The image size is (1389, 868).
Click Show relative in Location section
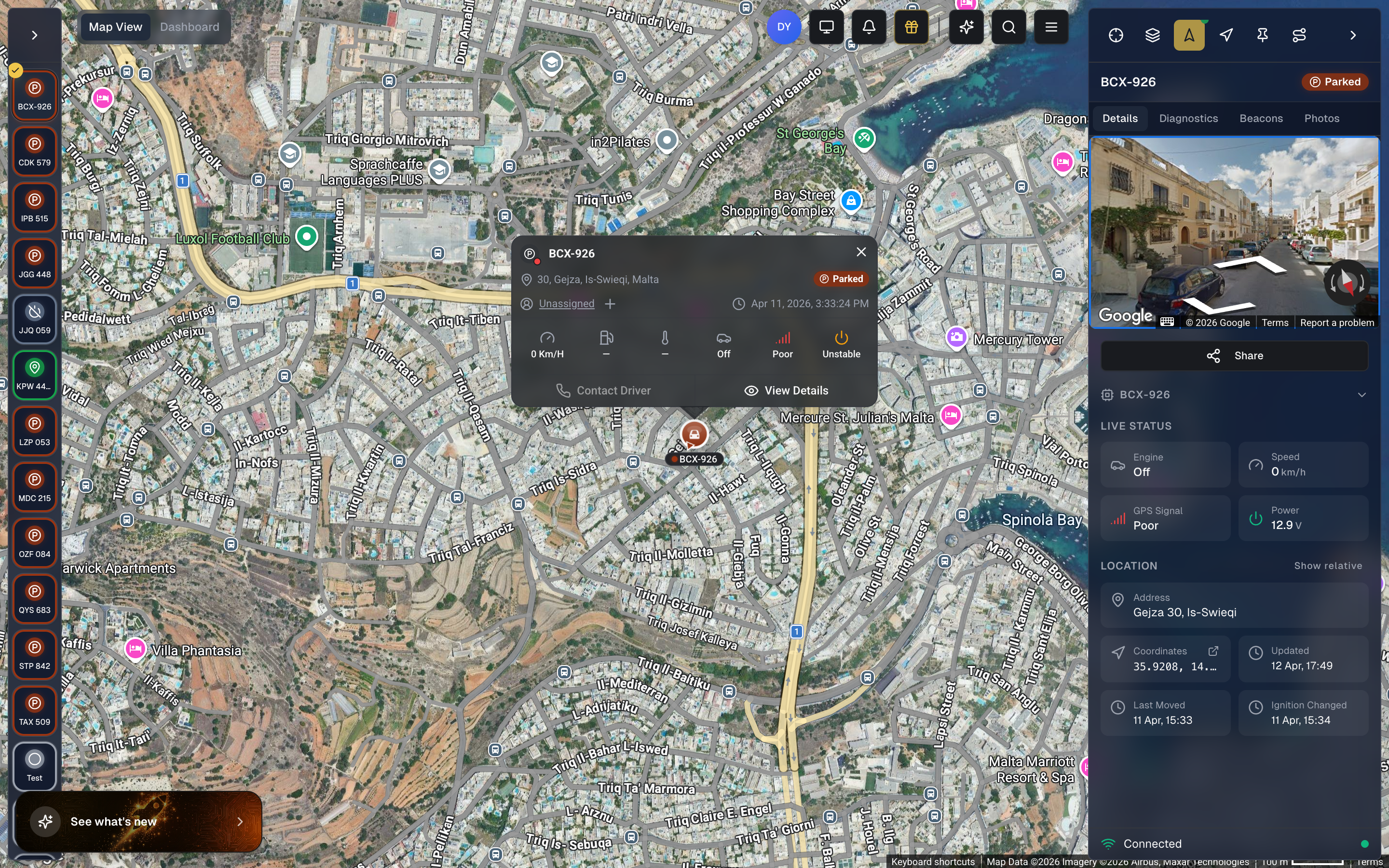(x=1328, y=566)
